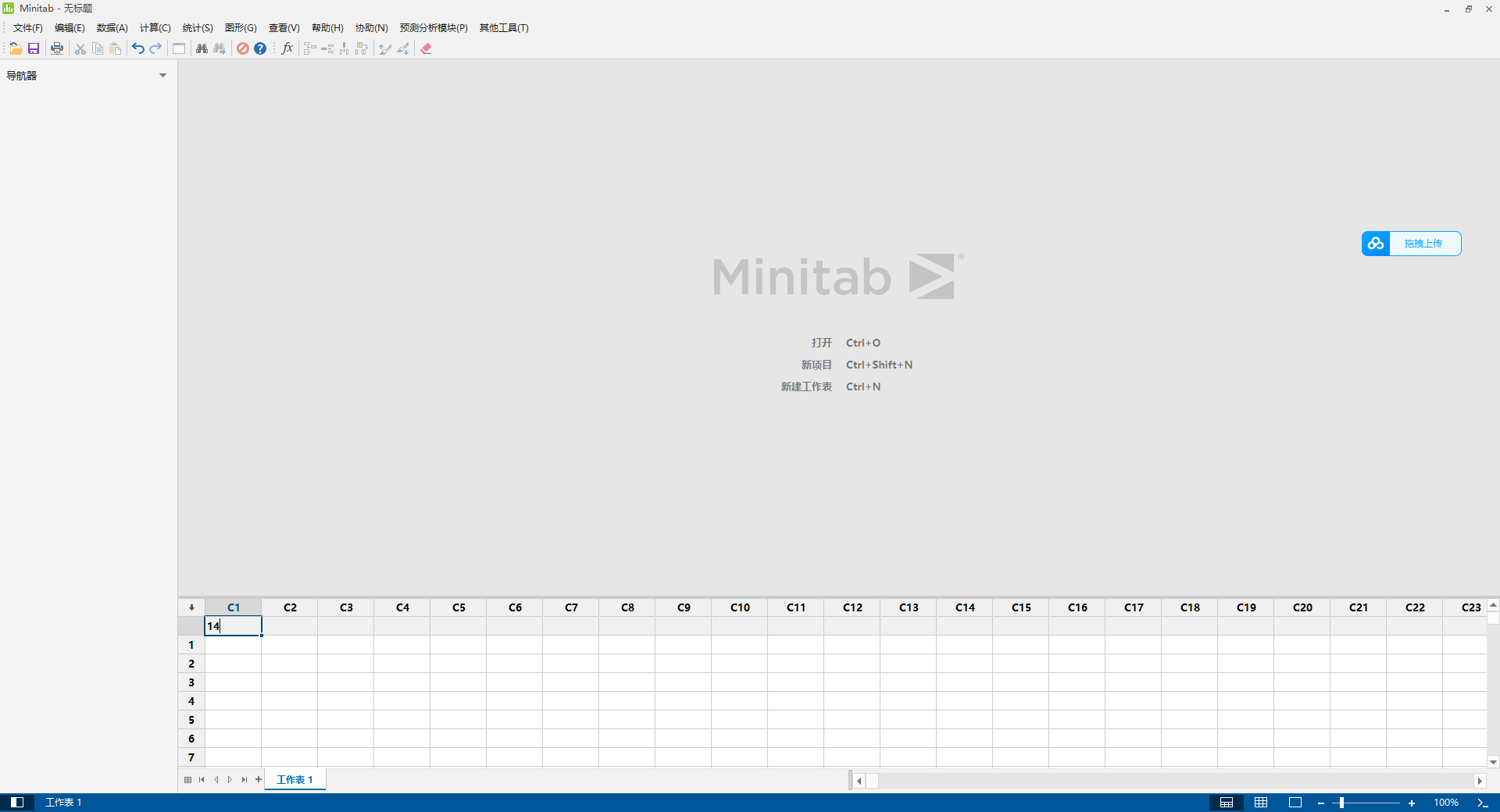Click the Undo arrow icon
Screen dimensions: 1500x812
click(137, 48)
